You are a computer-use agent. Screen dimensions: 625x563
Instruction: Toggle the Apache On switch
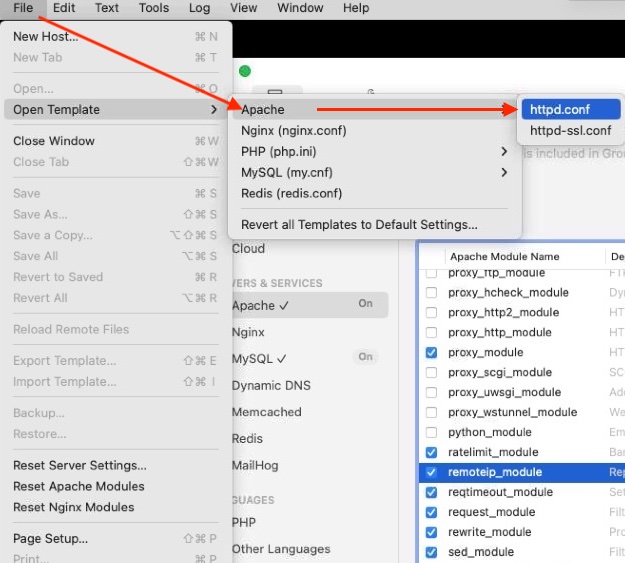click(x=365, y=303)
